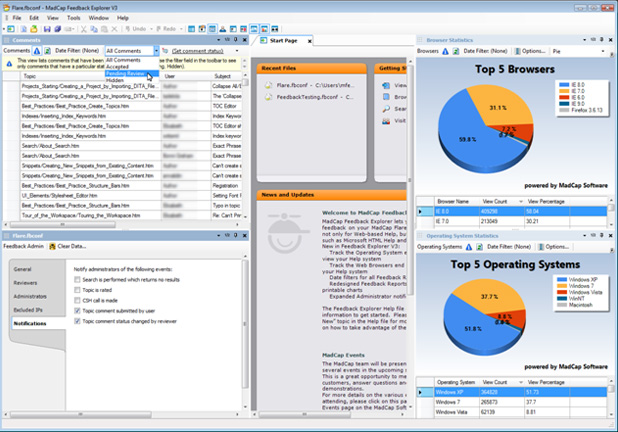This screenshot has width=618, height=432.
Task: Uncheck 'Topic comment status changed by reviewer'
Action: (77, 321)
